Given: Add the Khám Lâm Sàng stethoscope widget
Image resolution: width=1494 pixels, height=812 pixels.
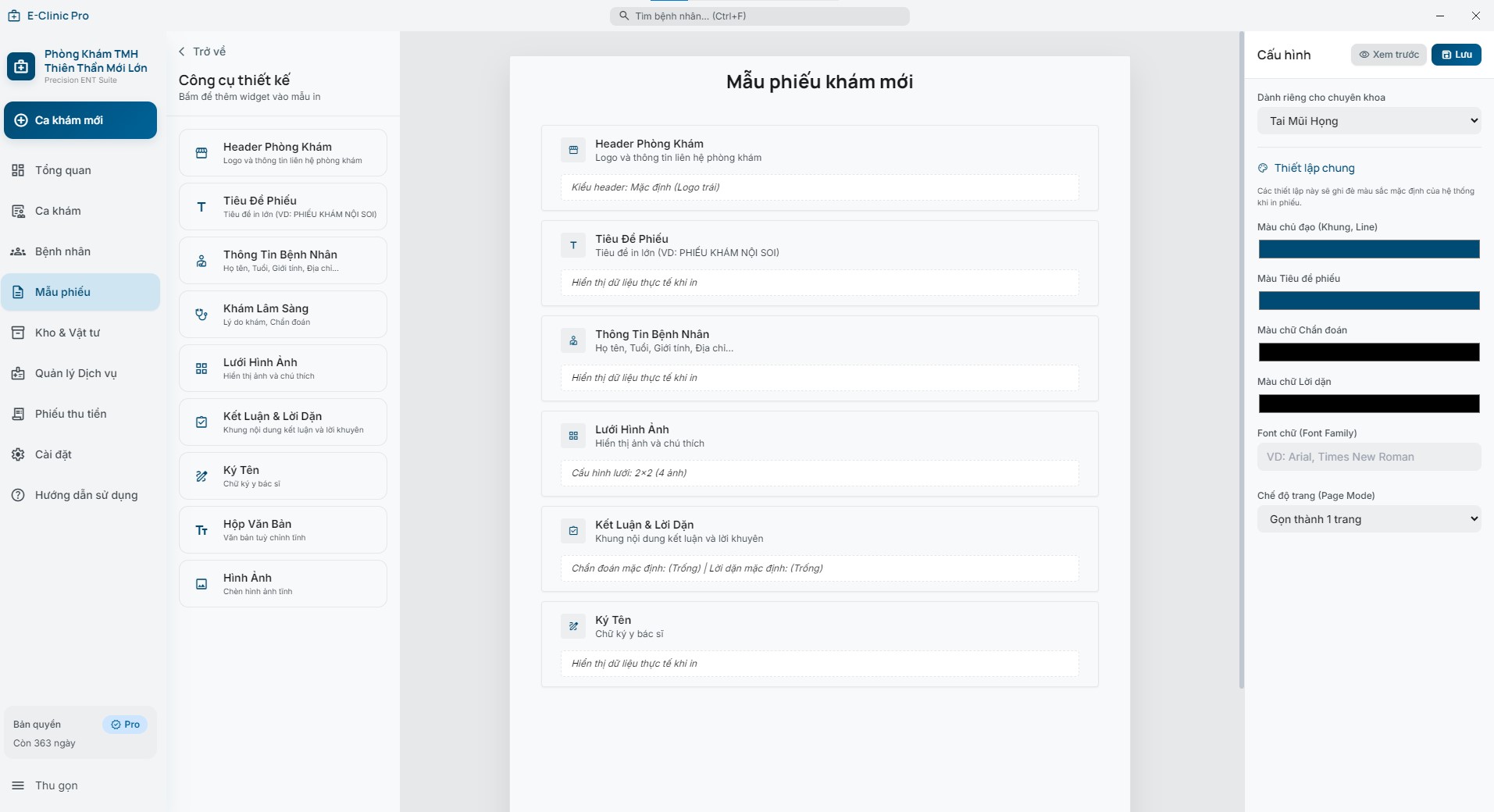Looking at the screenshot, I should click(x=283, y=315).
